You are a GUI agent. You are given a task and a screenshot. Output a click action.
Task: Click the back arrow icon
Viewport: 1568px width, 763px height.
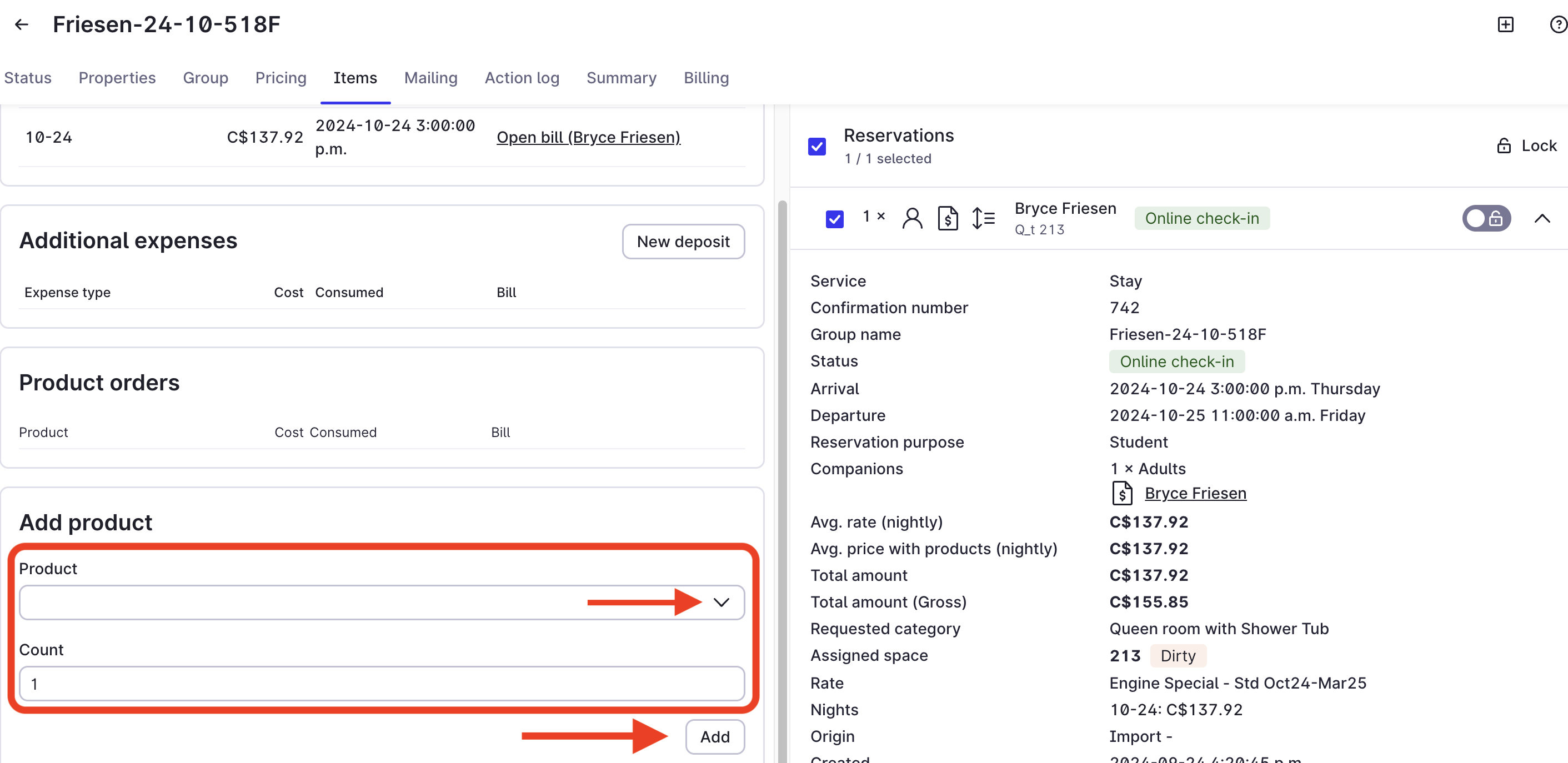tap(22, 24)
